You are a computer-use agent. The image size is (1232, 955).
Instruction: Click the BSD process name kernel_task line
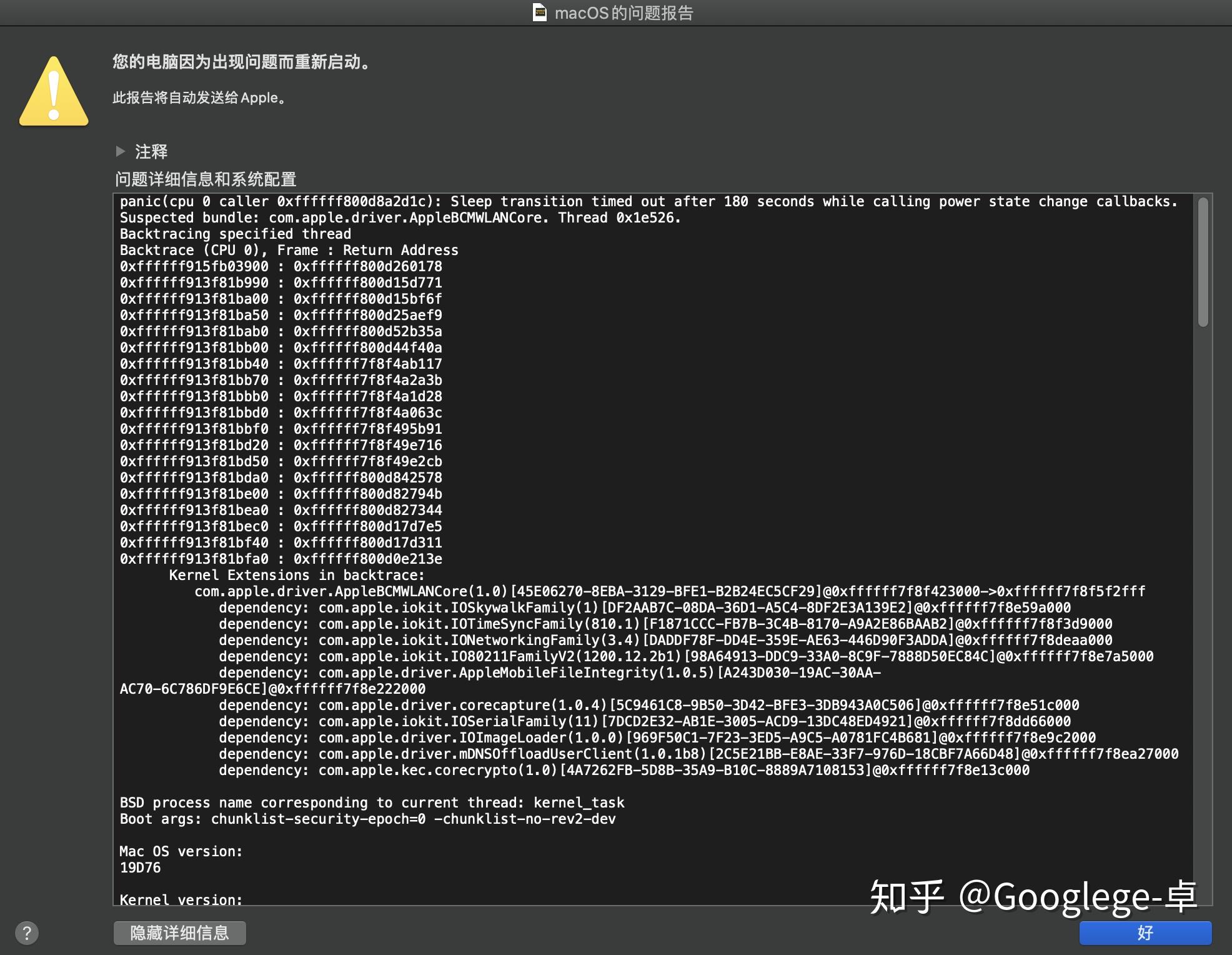372,802
